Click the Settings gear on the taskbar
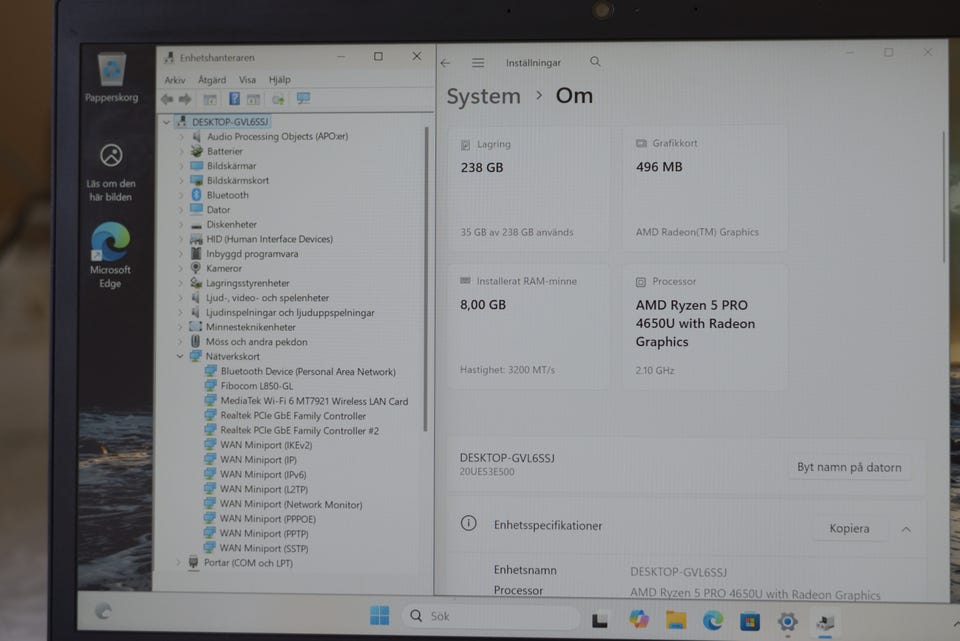 (787, 622)
